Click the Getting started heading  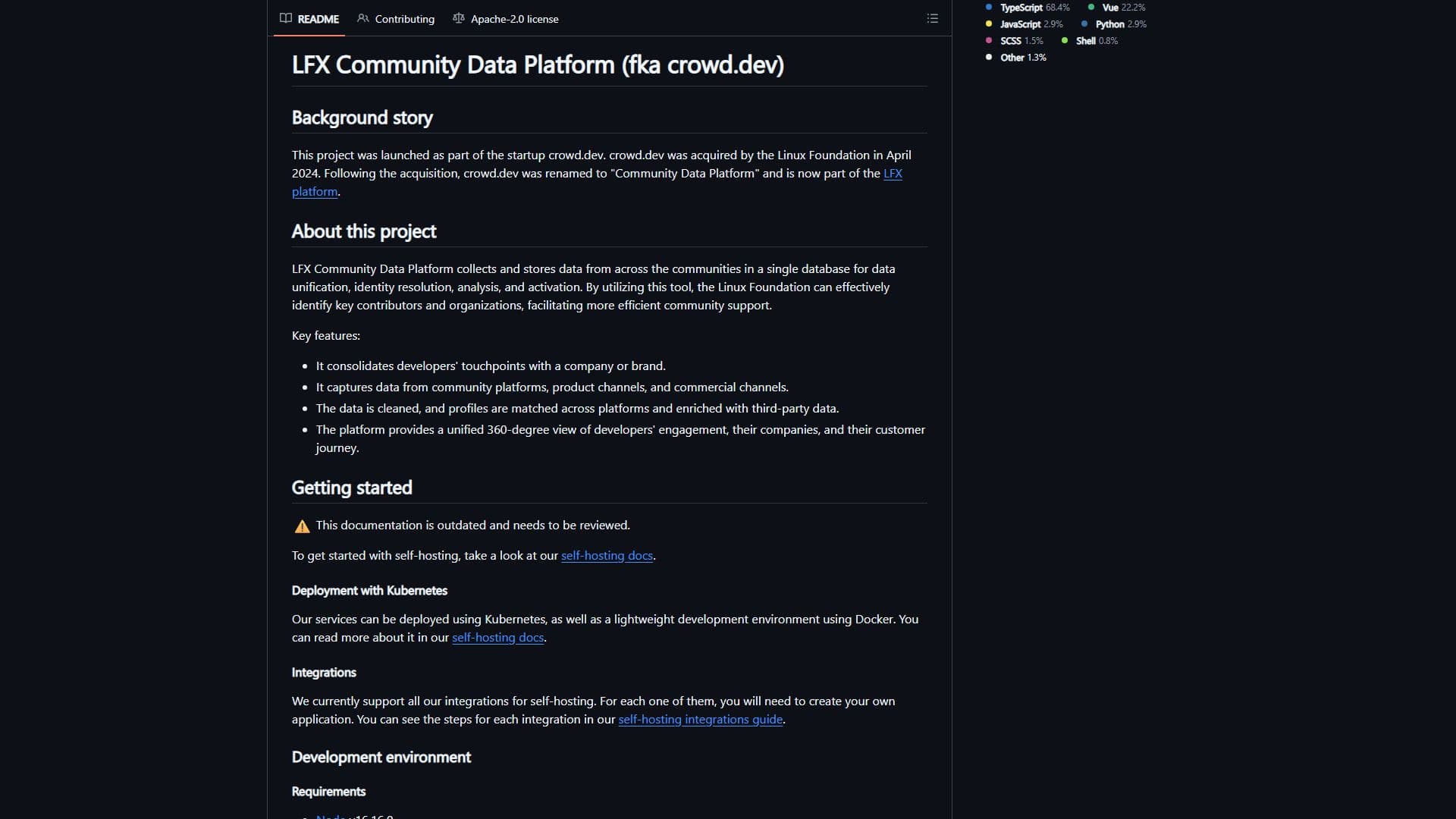pos(352,488)
